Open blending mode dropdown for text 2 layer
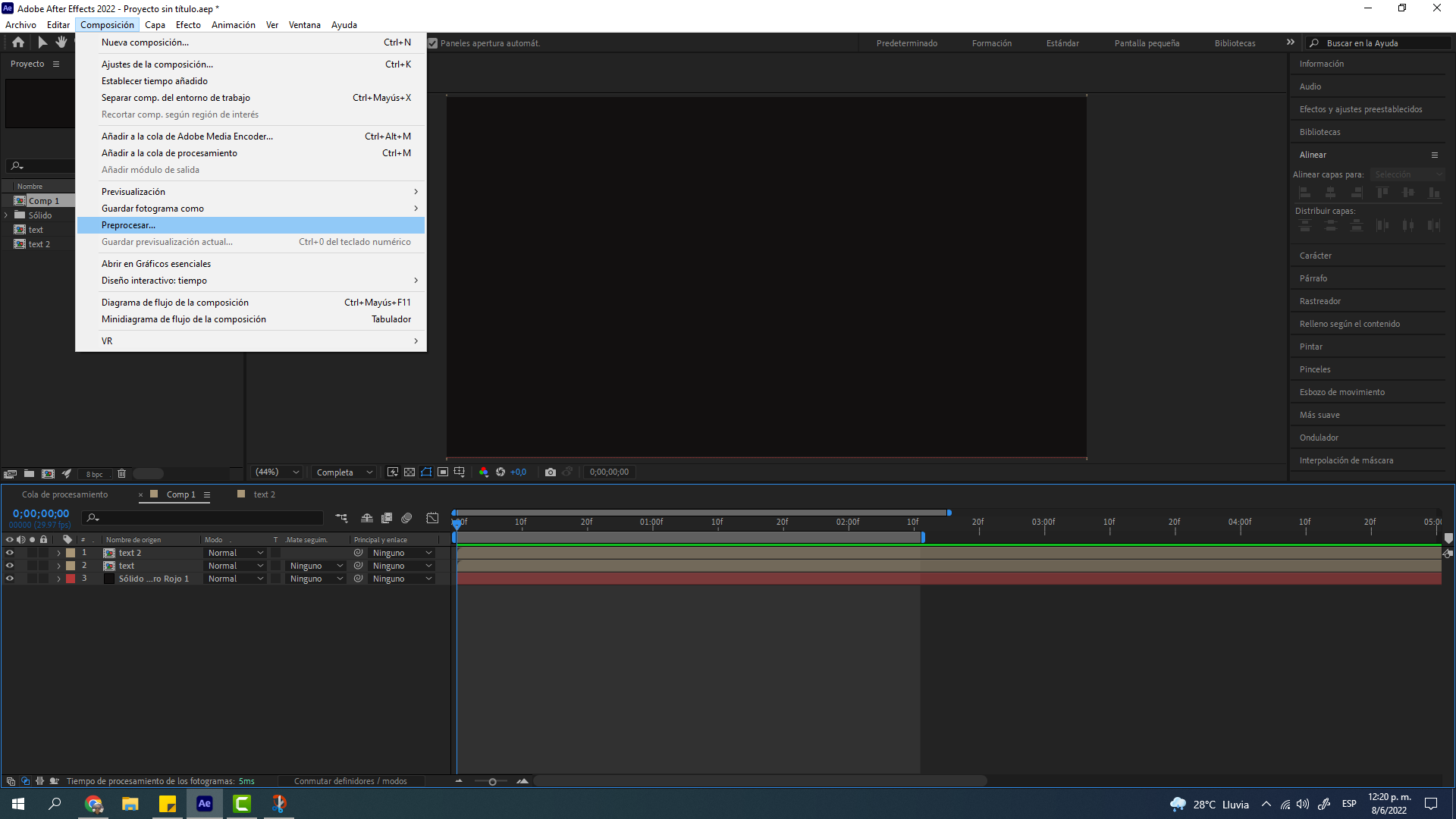This screenshot has height=819, width=1456. coord(235,553)
